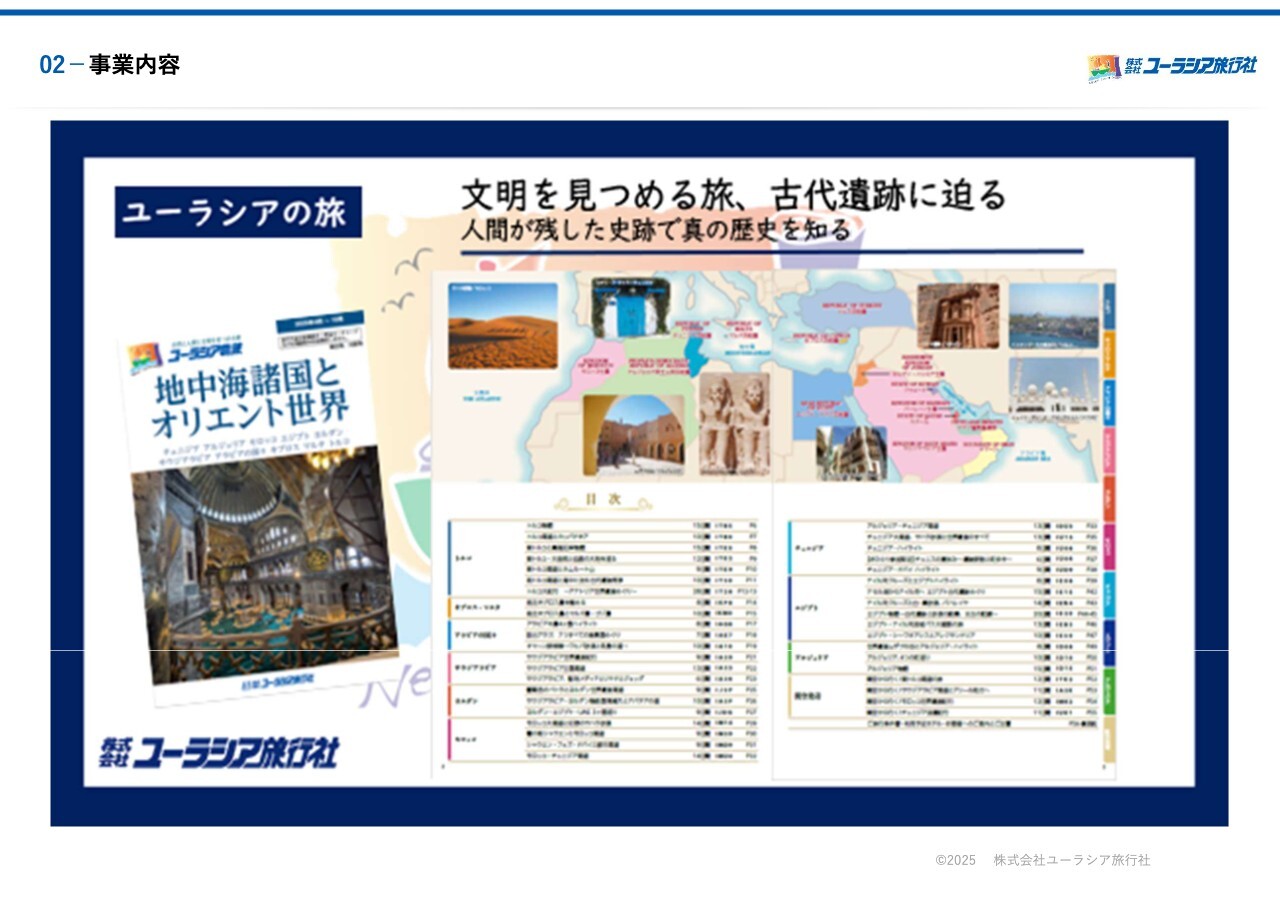
Task: Click the stone archway courtyard photo
Action: tap(634, 434)
